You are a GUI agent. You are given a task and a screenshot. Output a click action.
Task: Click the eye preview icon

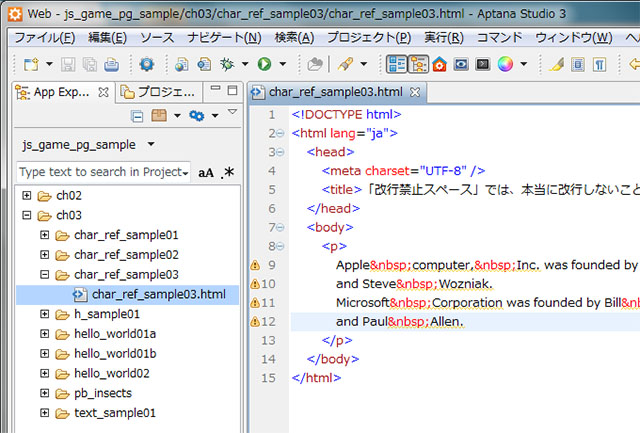(x=461, y=64)
